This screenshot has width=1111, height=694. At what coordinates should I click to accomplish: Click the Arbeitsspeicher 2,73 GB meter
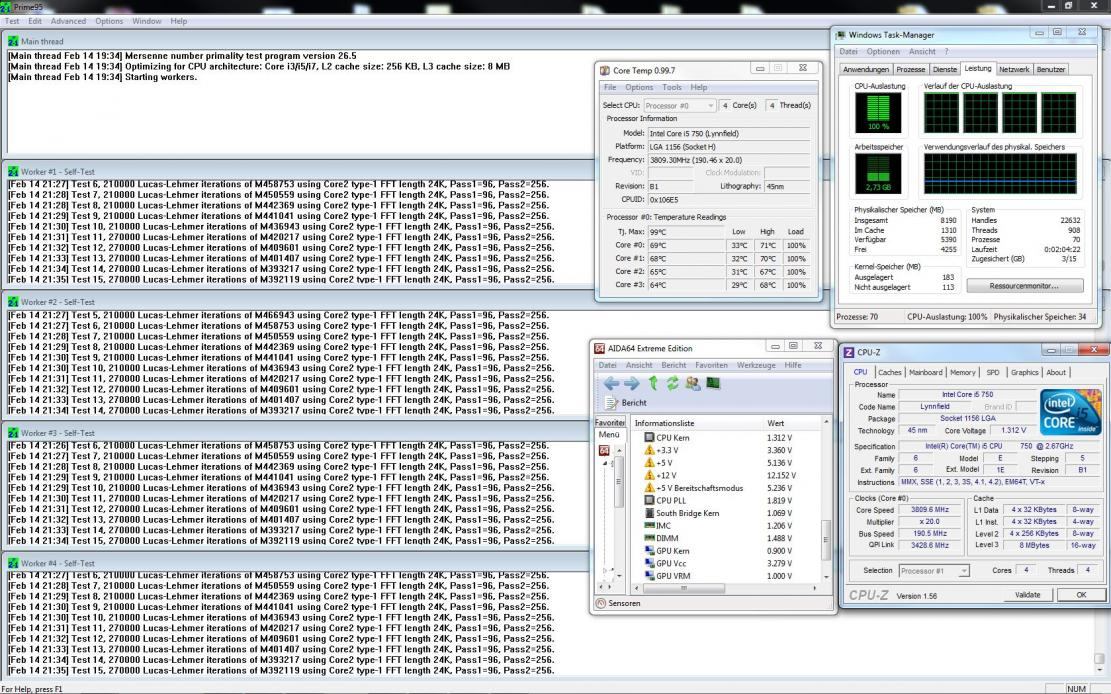(878, 174)
